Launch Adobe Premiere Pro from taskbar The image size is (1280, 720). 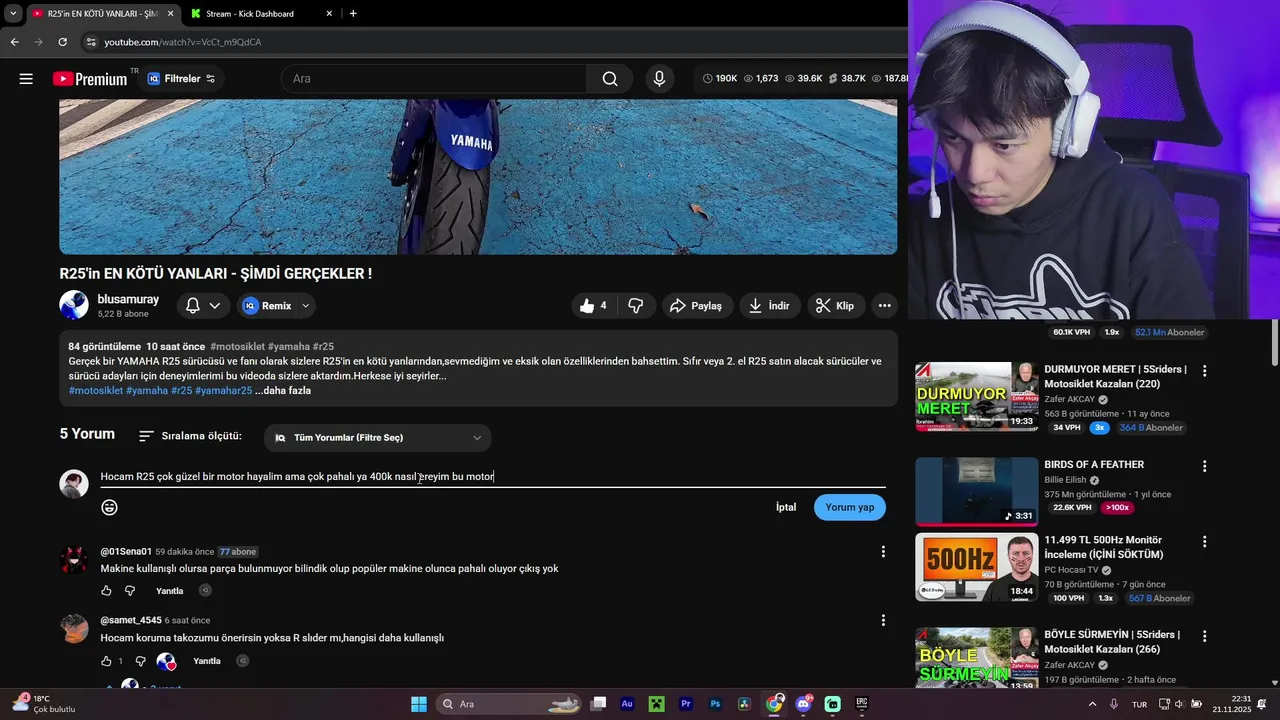[686, 704]
